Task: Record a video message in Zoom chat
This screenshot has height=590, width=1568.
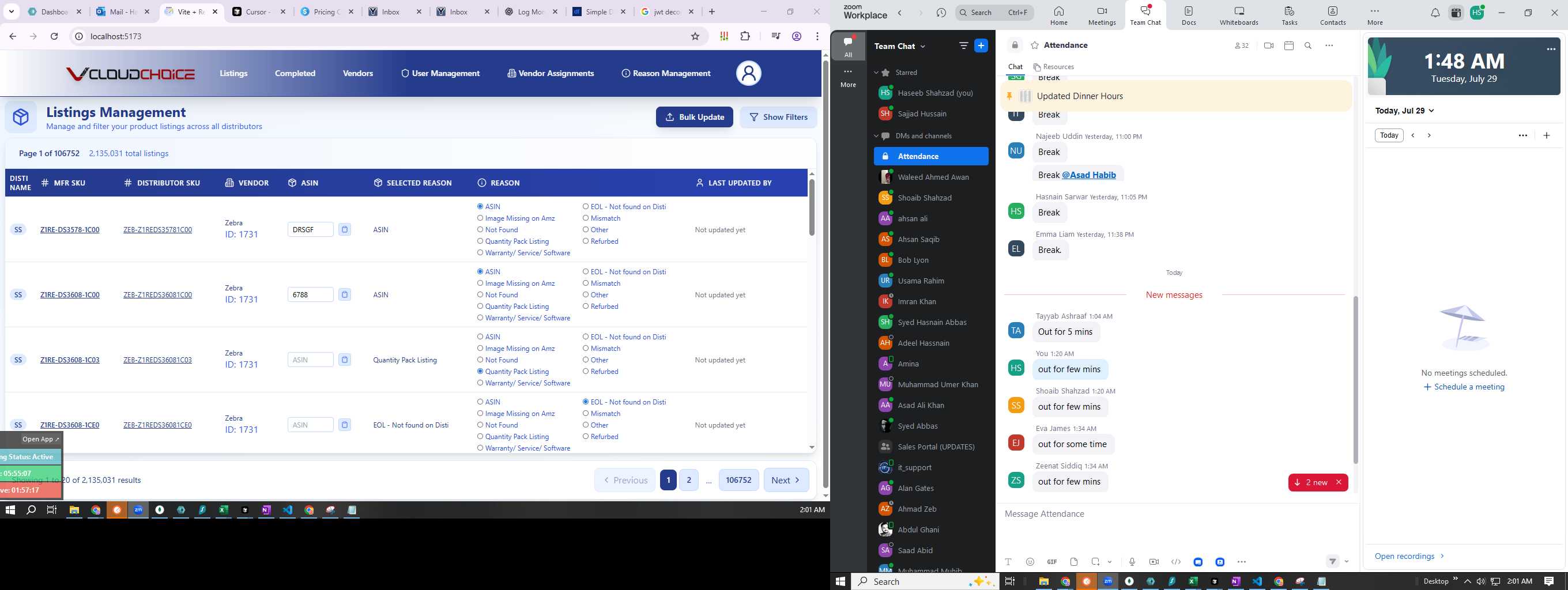Action: (x=1154, y=562)
